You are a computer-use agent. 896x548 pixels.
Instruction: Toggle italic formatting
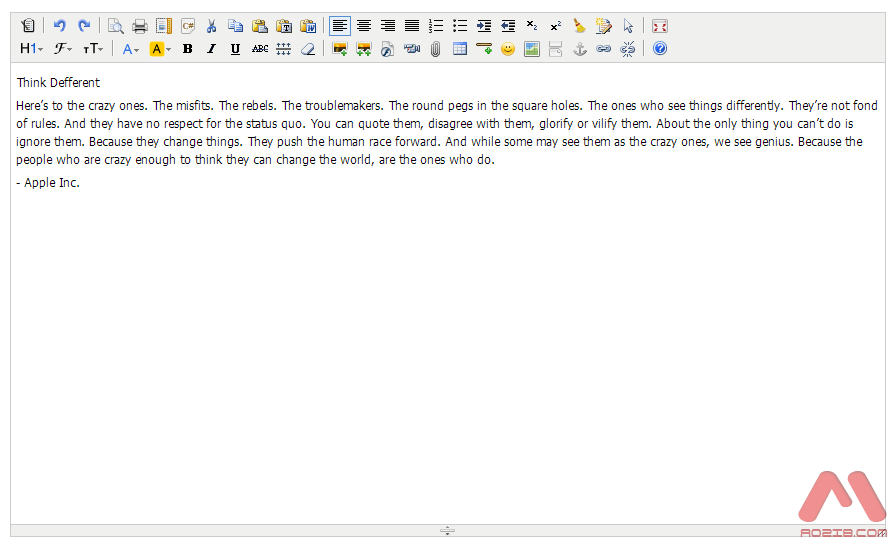211,48
